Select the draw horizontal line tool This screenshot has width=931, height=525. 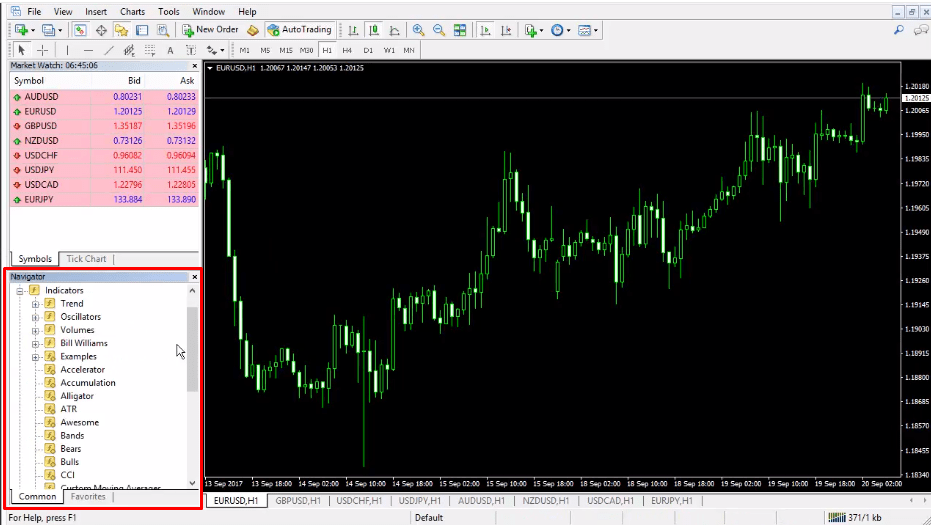click(88, 50)
